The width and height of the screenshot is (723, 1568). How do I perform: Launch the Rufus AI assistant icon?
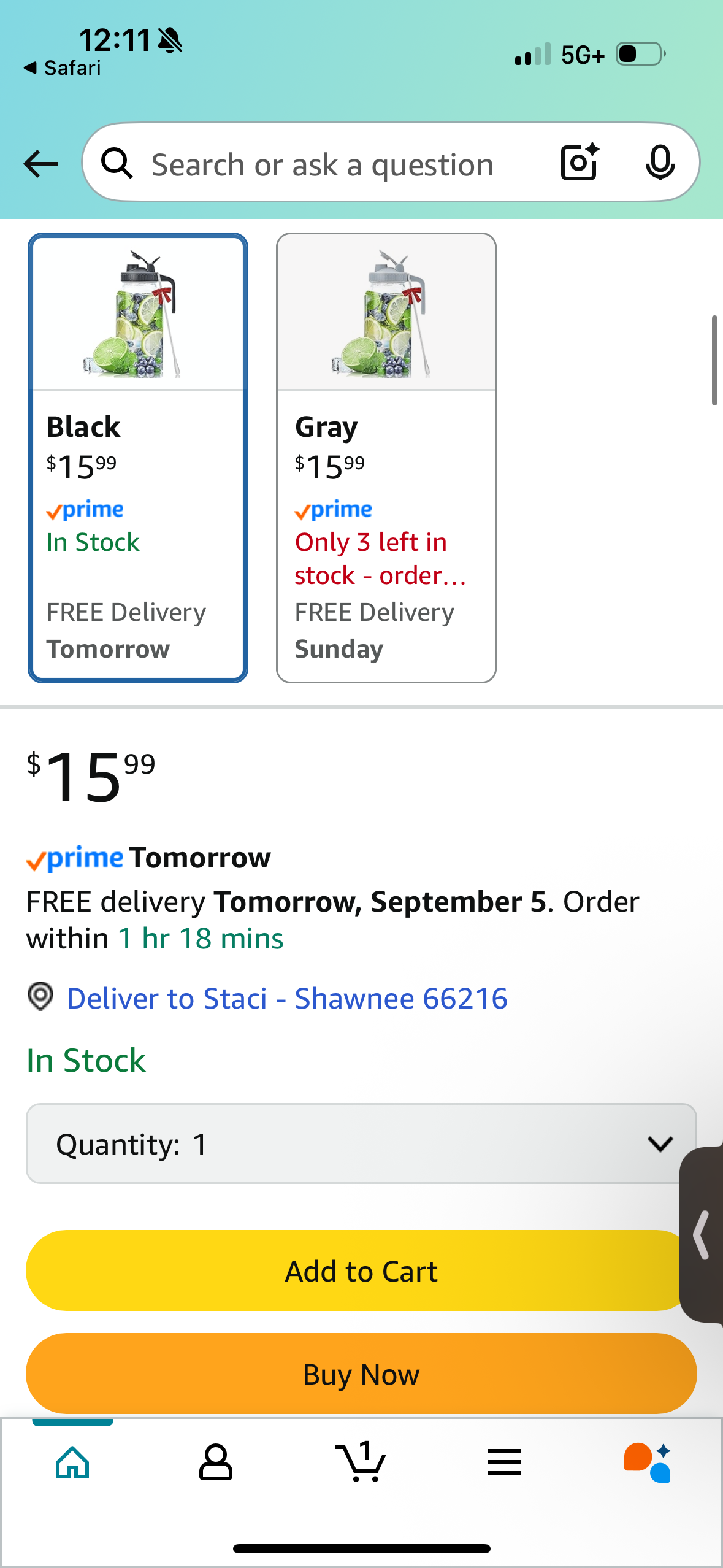click(x=648, y=1462)
